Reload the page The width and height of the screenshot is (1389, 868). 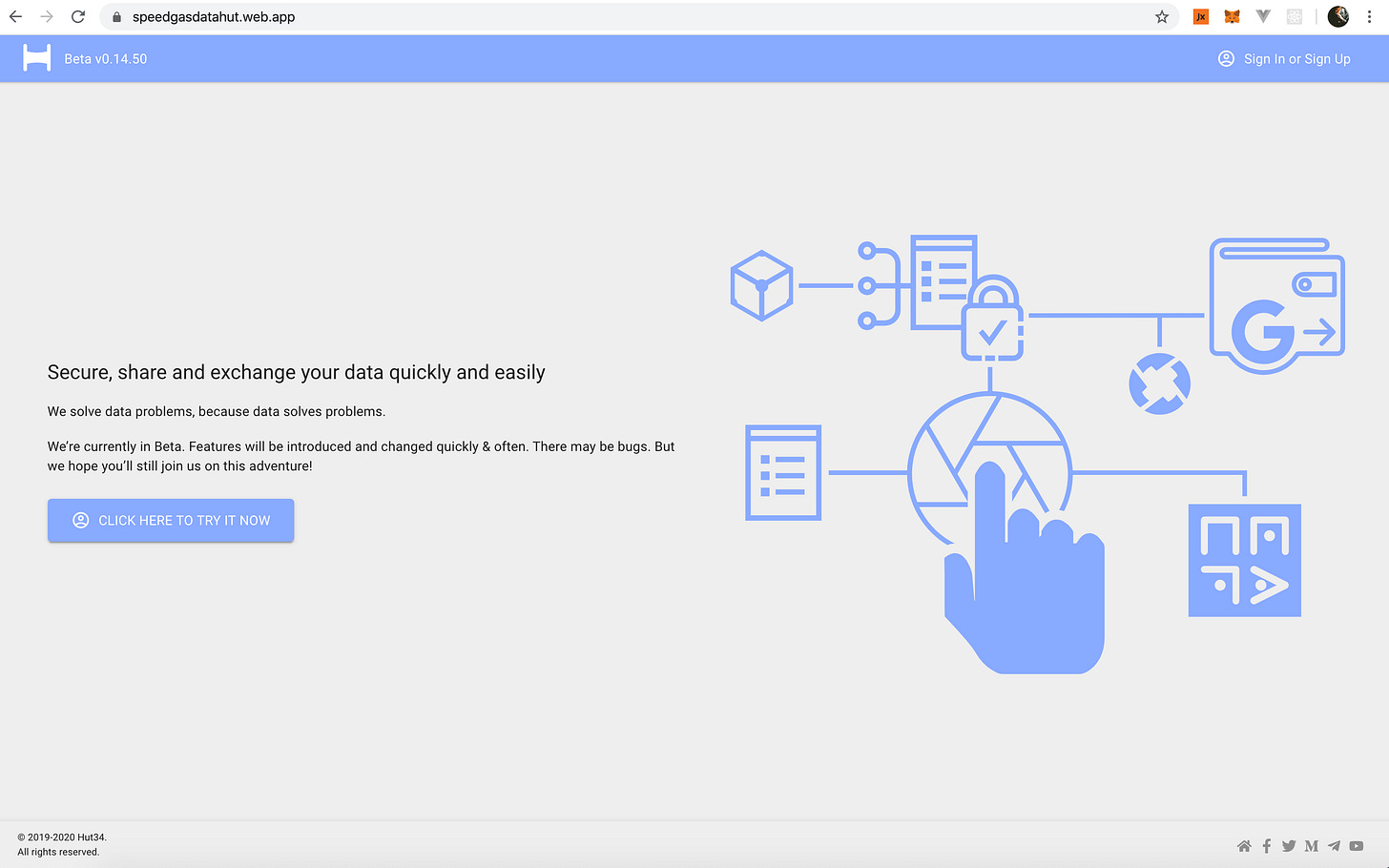(x=78, y=17)
